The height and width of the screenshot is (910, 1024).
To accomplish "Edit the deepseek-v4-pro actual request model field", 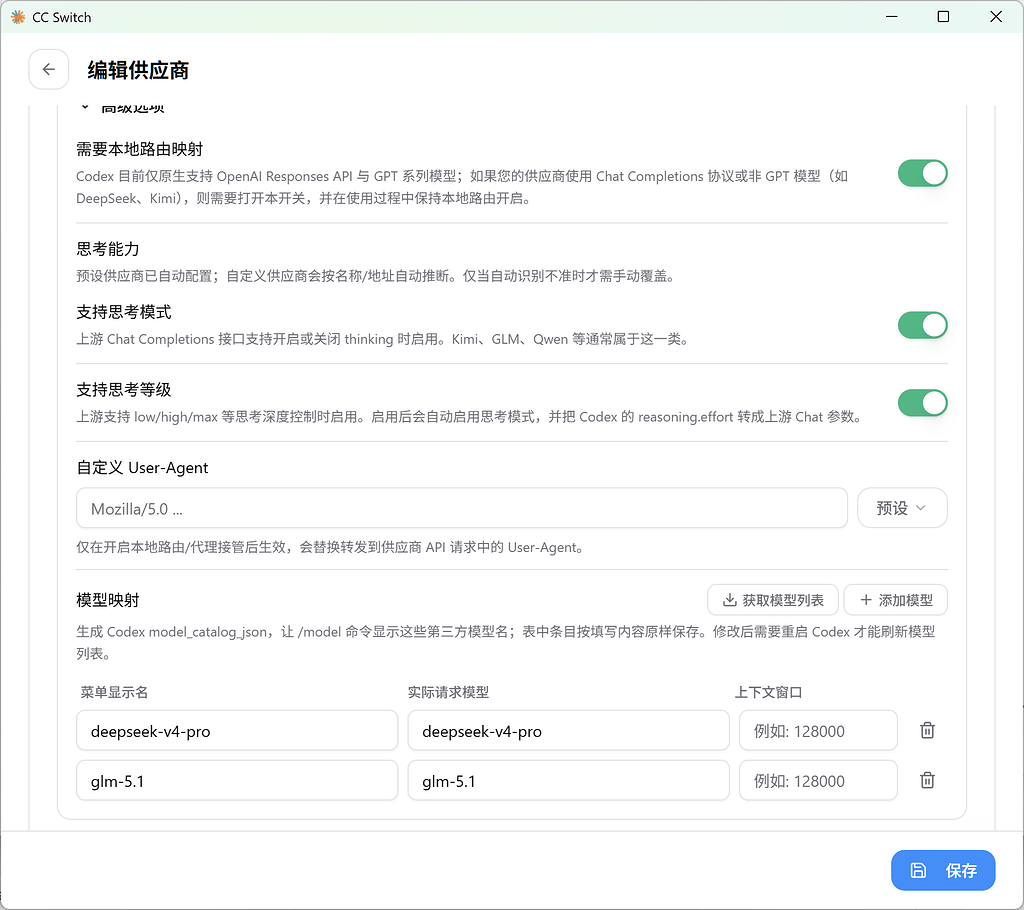I will pos(568,730).
